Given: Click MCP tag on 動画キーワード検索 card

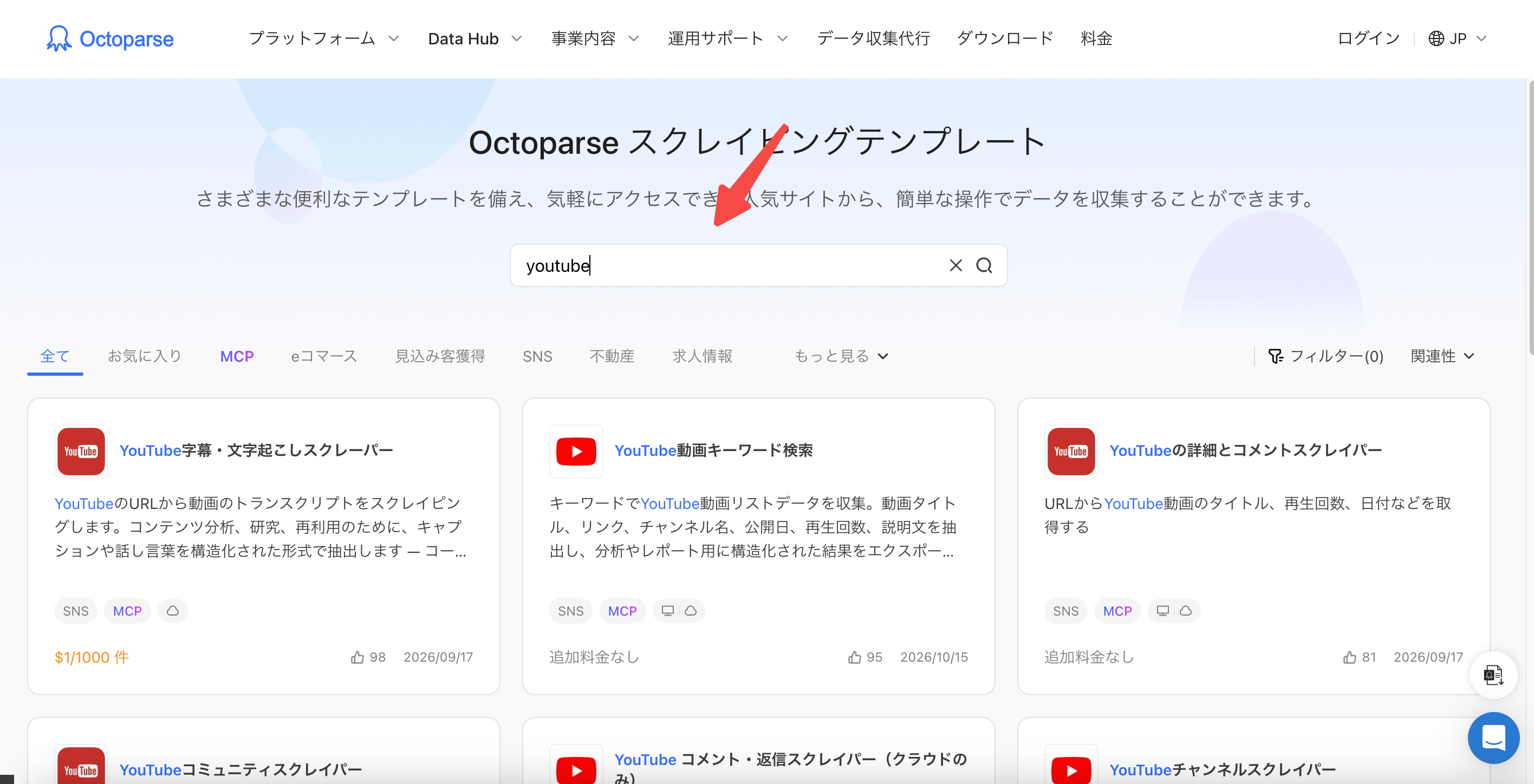Looking at the screenshot, I should click(622, 611).
